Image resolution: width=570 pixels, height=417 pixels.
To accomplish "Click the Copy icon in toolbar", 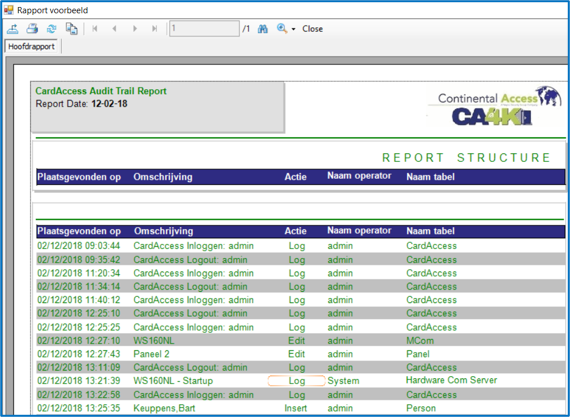I will click(71, 28).
